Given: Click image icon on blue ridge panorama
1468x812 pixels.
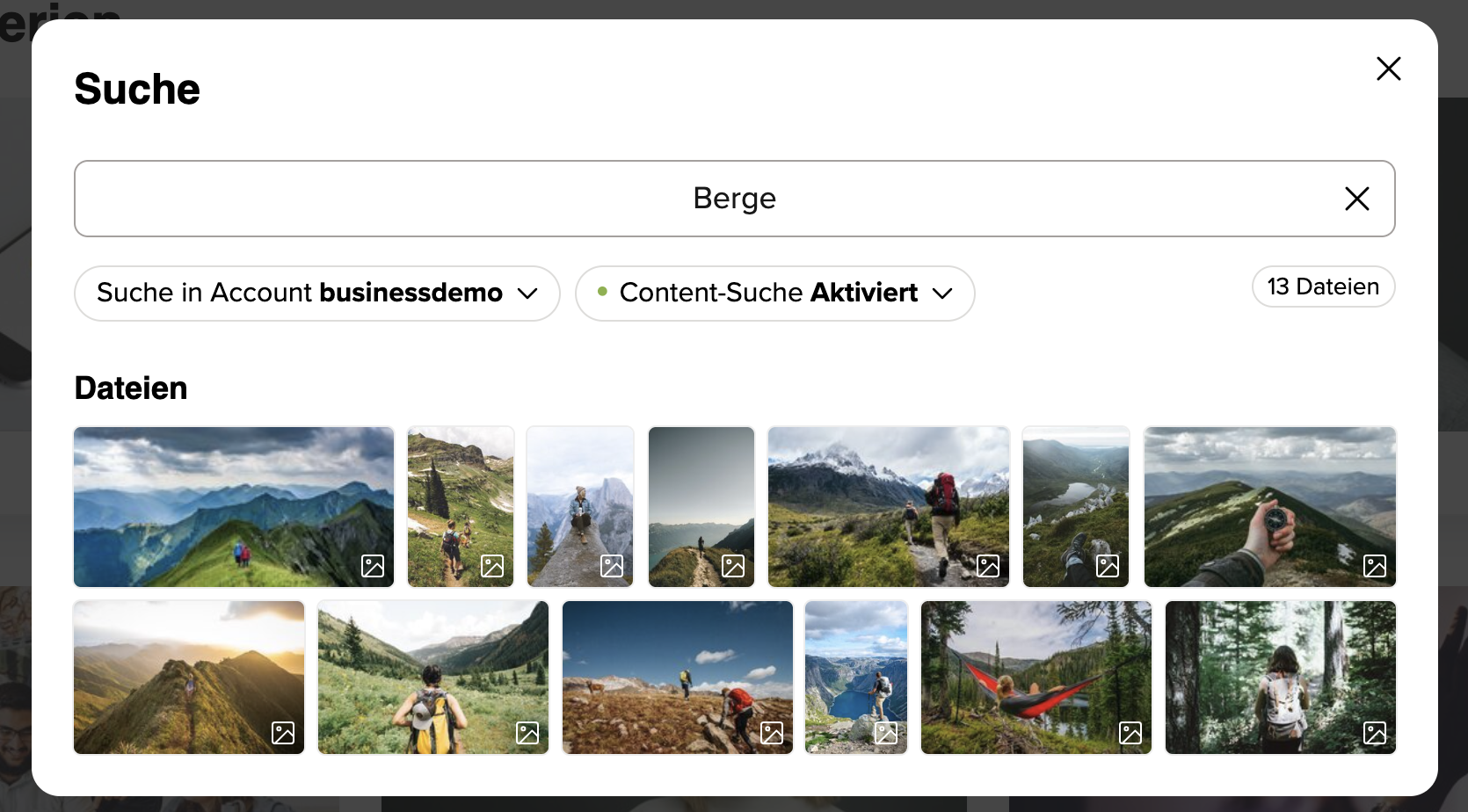Looking at the screenshot, I should [373, 566].
